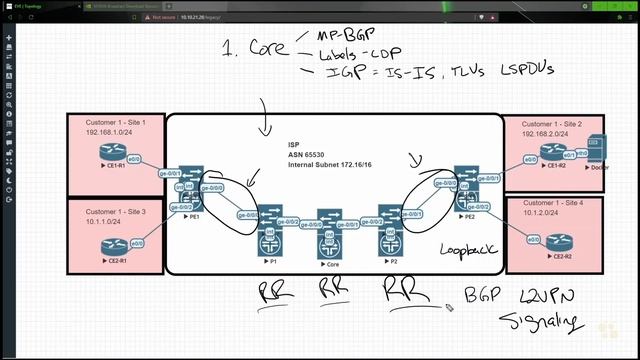640x360 pixels.
Task: Click the browser back arrow
Action: pyautogui.click(x=10, y=17)
